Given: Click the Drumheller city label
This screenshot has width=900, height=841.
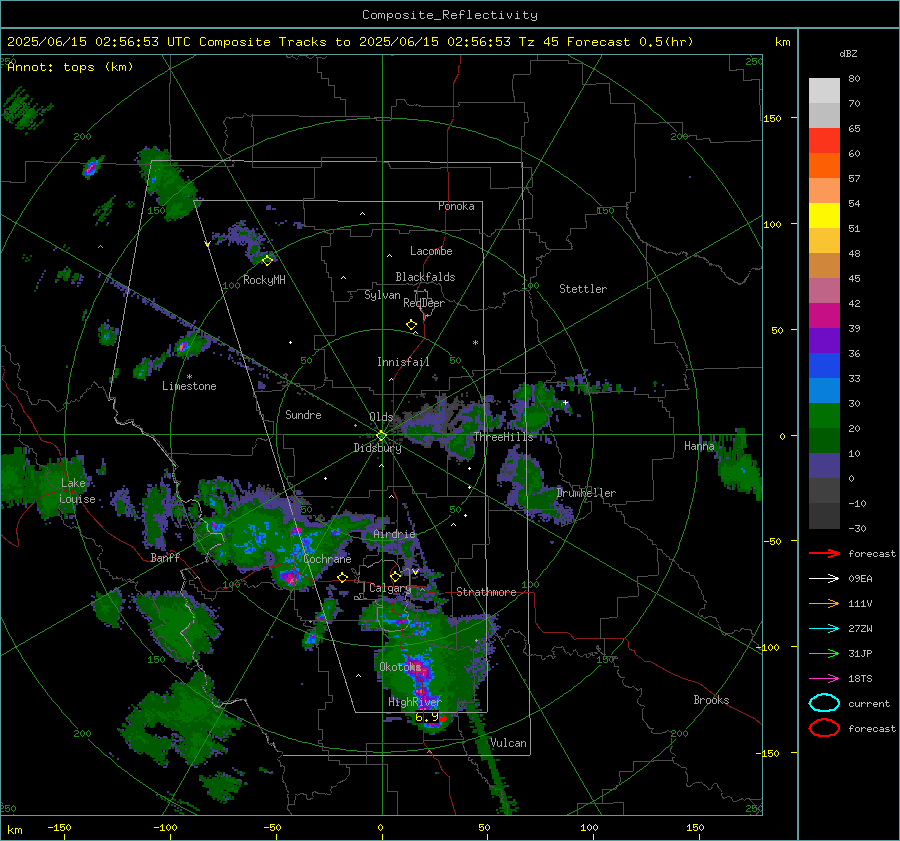Looking at the screenshot, I should (x=586, y=493).
